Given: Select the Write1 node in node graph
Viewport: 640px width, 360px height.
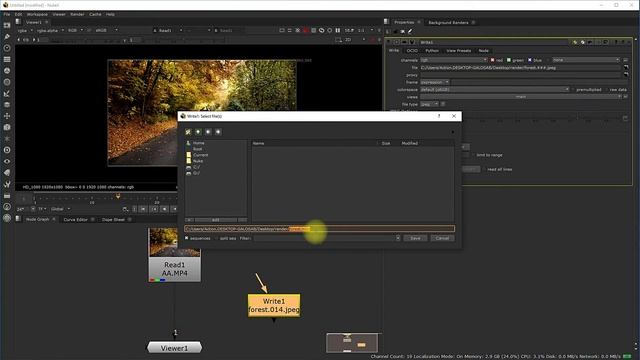Looking at the screenshot, I should [x=274, y=305].
